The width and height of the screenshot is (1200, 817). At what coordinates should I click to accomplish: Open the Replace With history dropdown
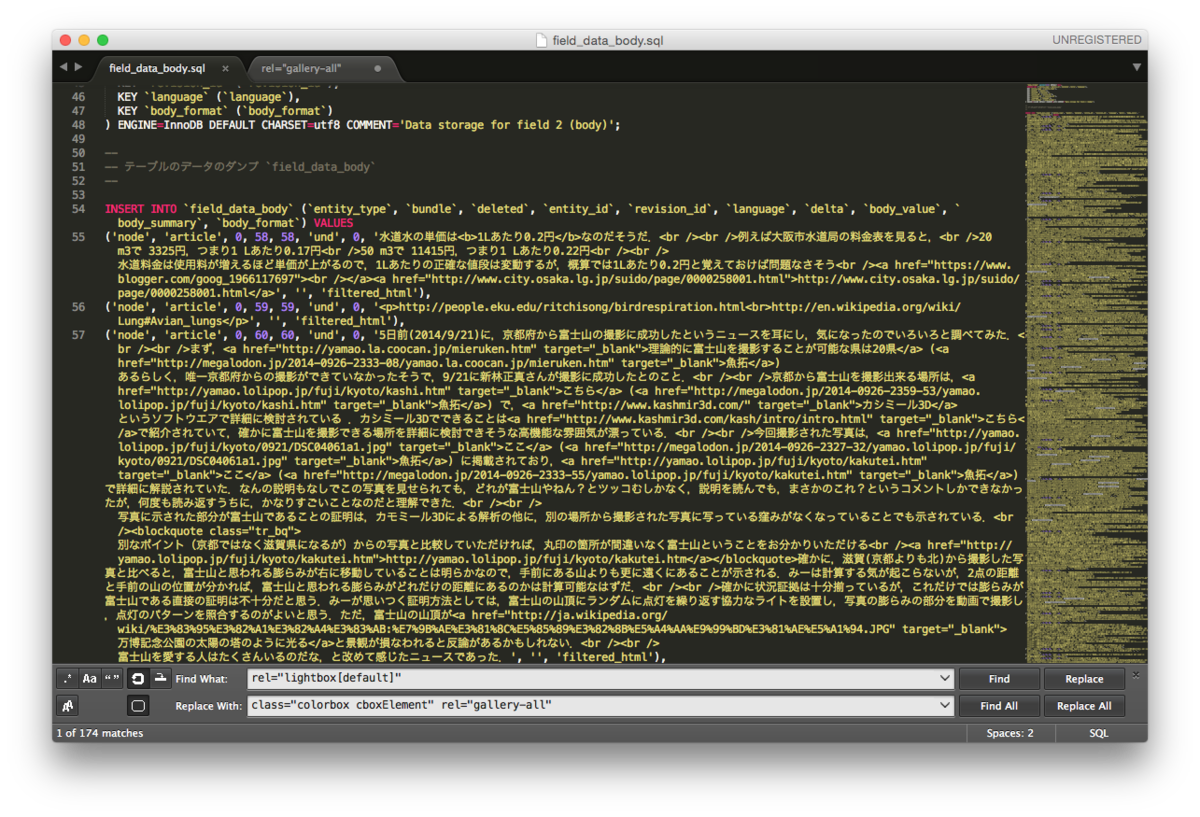tap(945, 706)
